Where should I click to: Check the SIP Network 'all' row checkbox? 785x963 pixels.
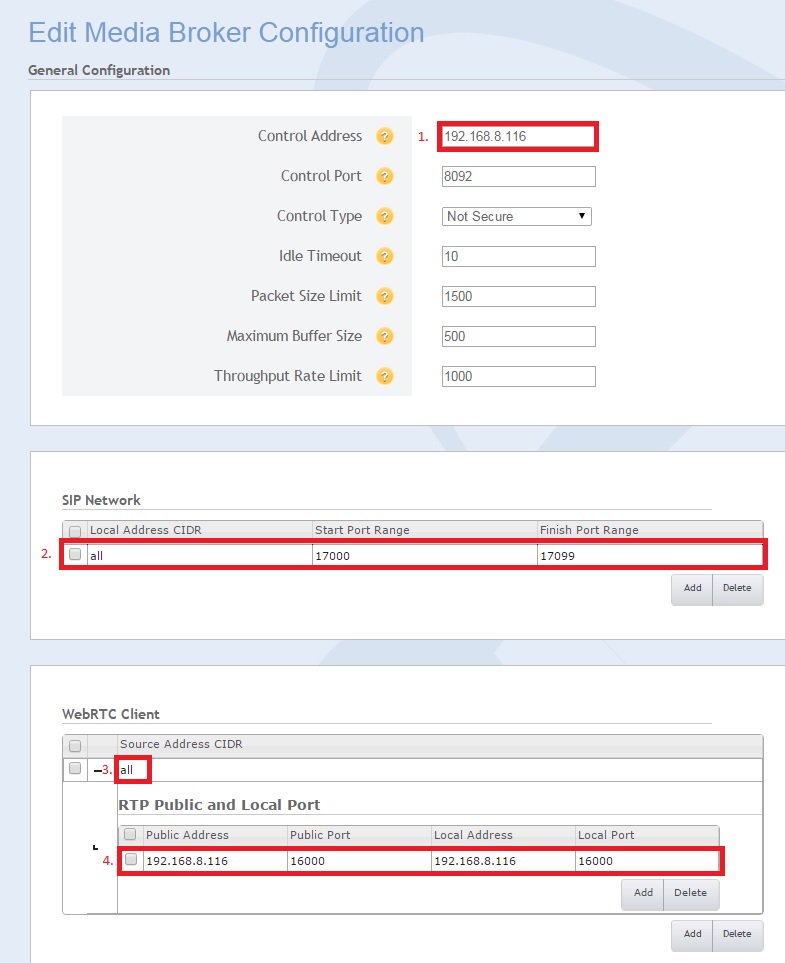[75, 554]
